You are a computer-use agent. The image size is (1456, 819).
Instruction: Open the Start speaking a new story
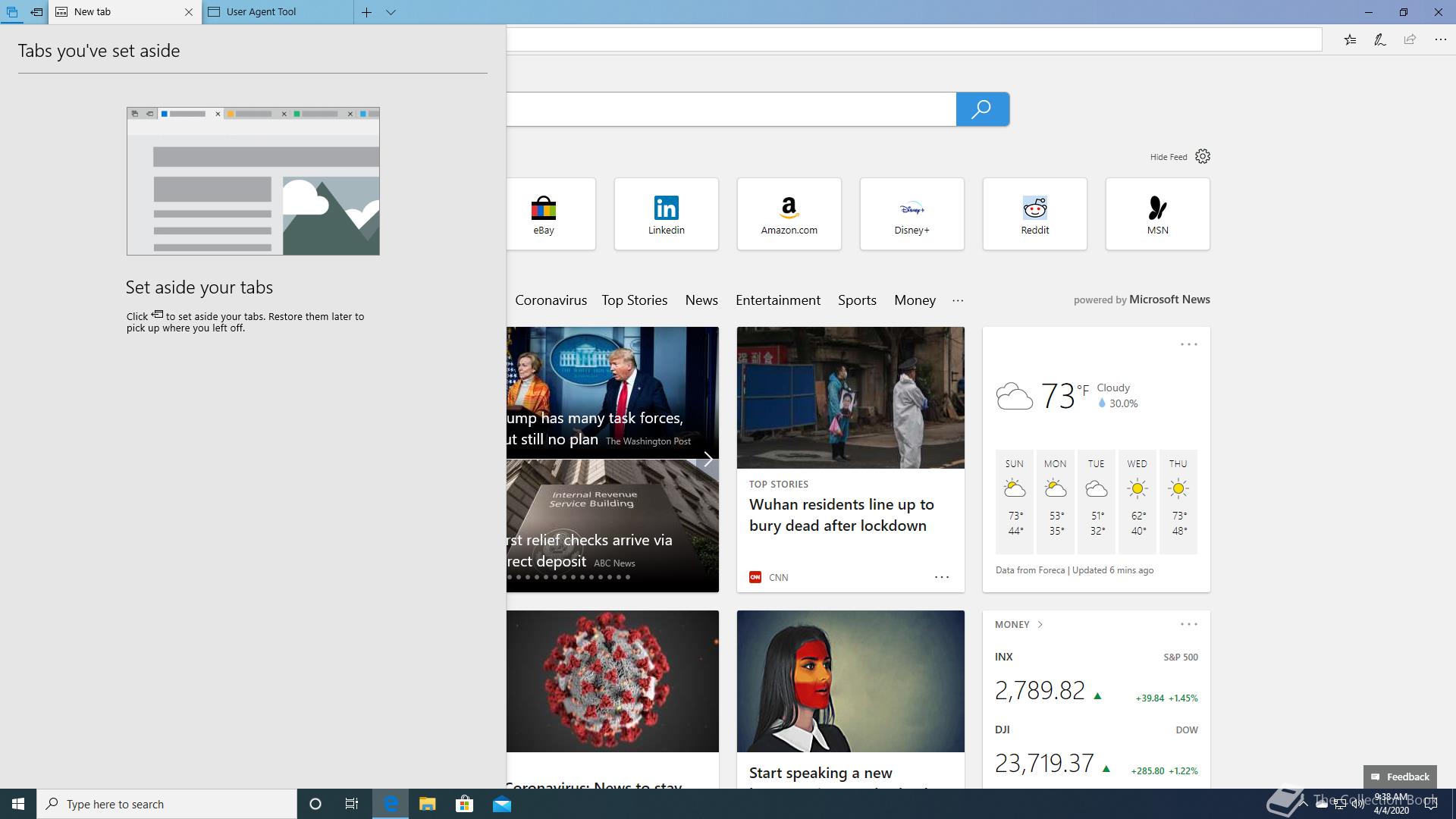point(821,773)
